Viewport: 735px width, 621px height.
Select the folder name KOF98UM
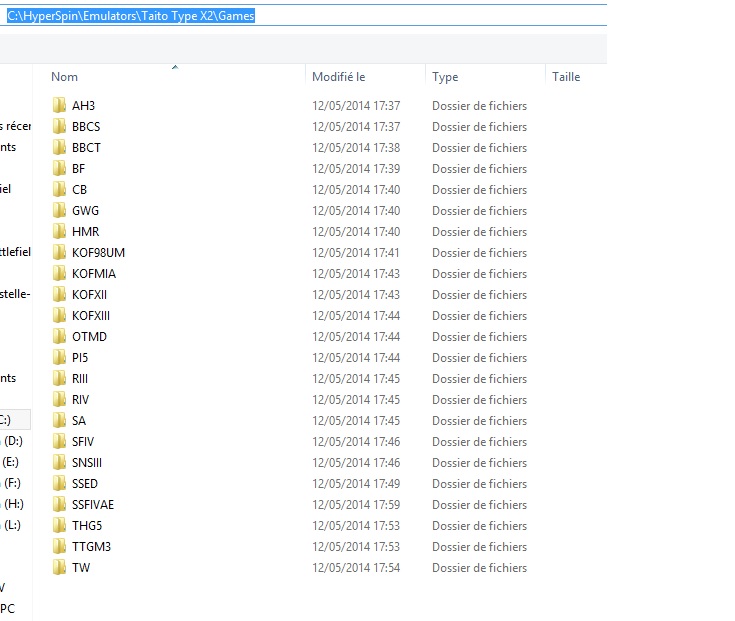click(98, 253)
